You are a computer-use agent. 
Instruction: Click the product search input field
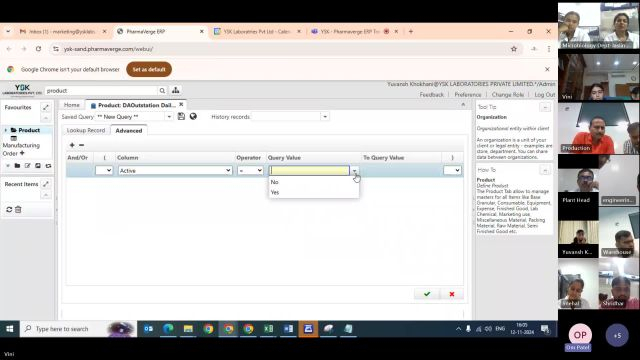pyautogui.click(x=101, y=91)
